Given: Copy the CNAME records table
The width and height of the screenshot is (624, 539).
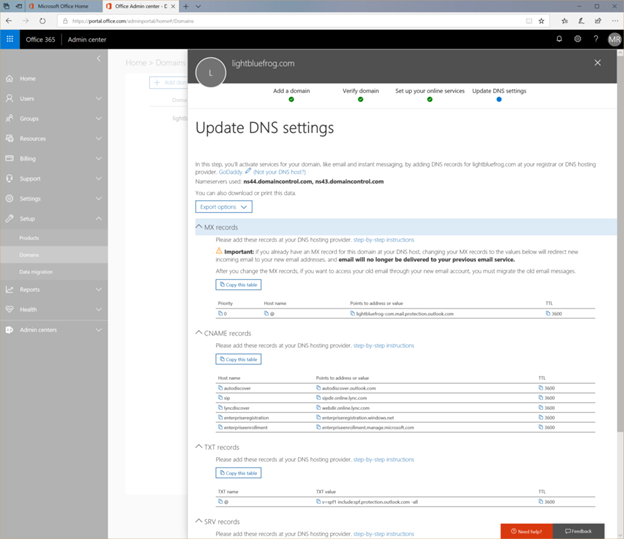Looking at the screenshot, I should point(238,359).
